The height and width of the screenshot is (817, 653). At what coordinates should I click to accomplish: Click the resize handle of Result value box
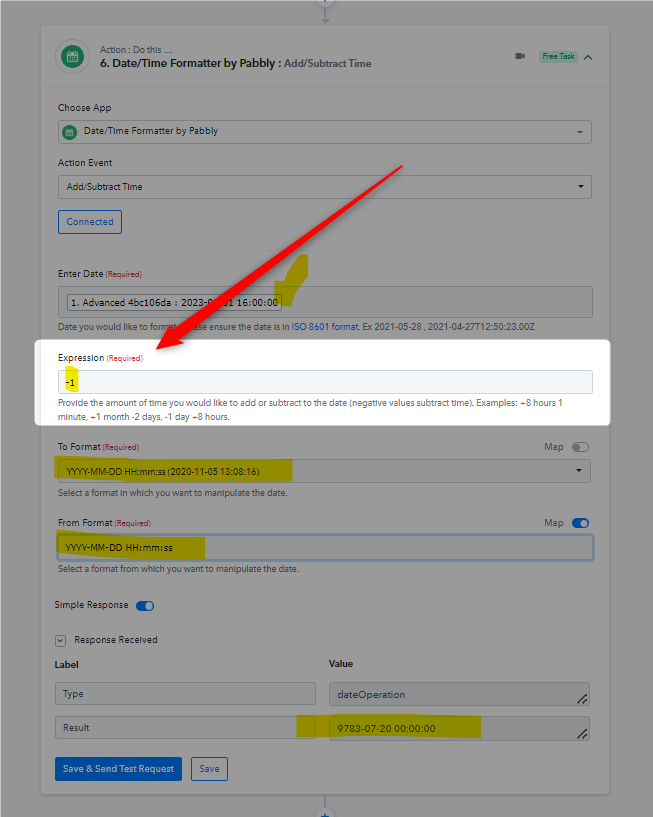pos(582,734)
